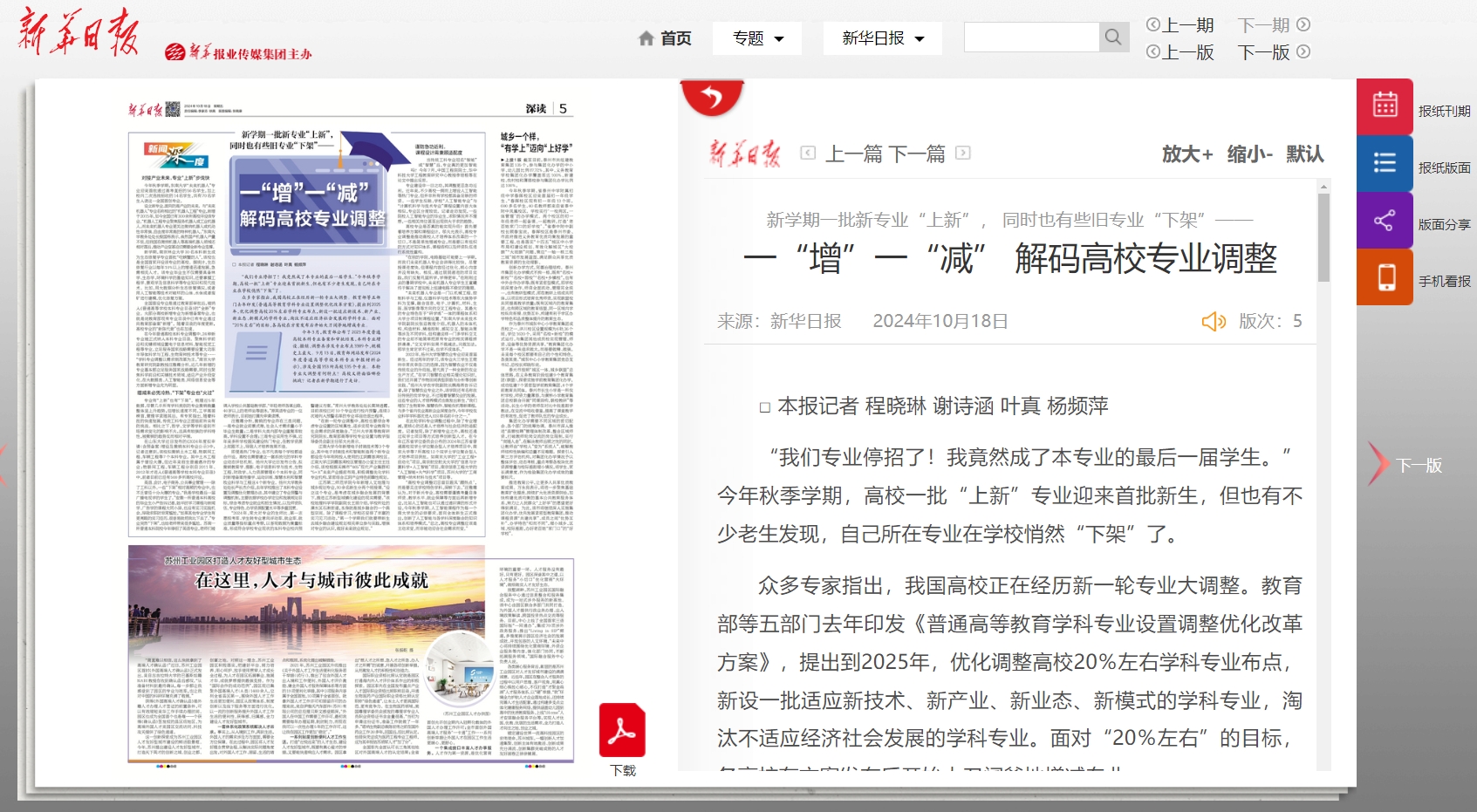
Task: Open 上一版 previous page link
Action: (x=1180, y=52)
